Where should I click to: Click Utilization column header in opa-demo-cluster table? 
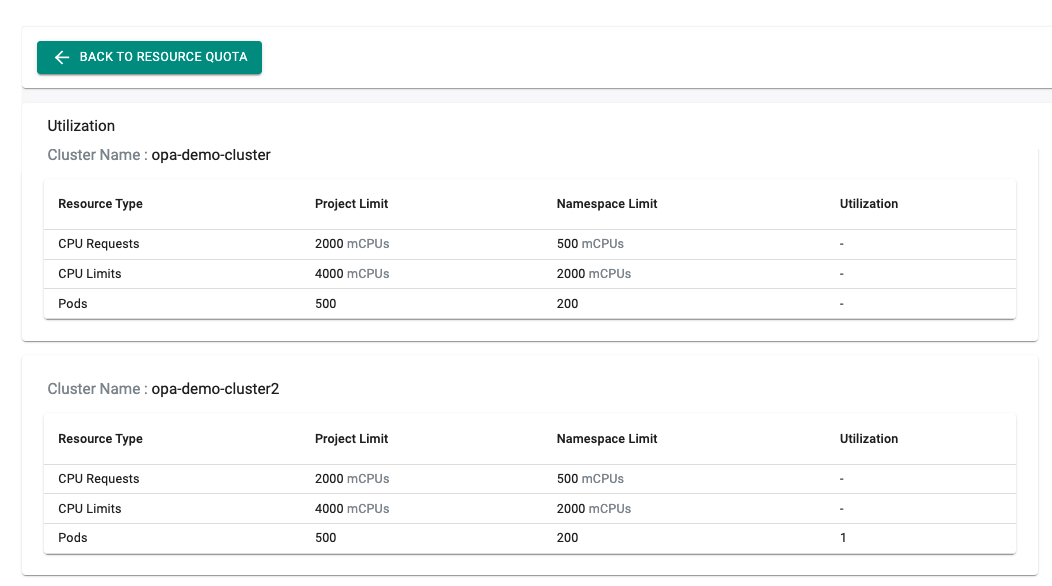click(x=869, y=204)
